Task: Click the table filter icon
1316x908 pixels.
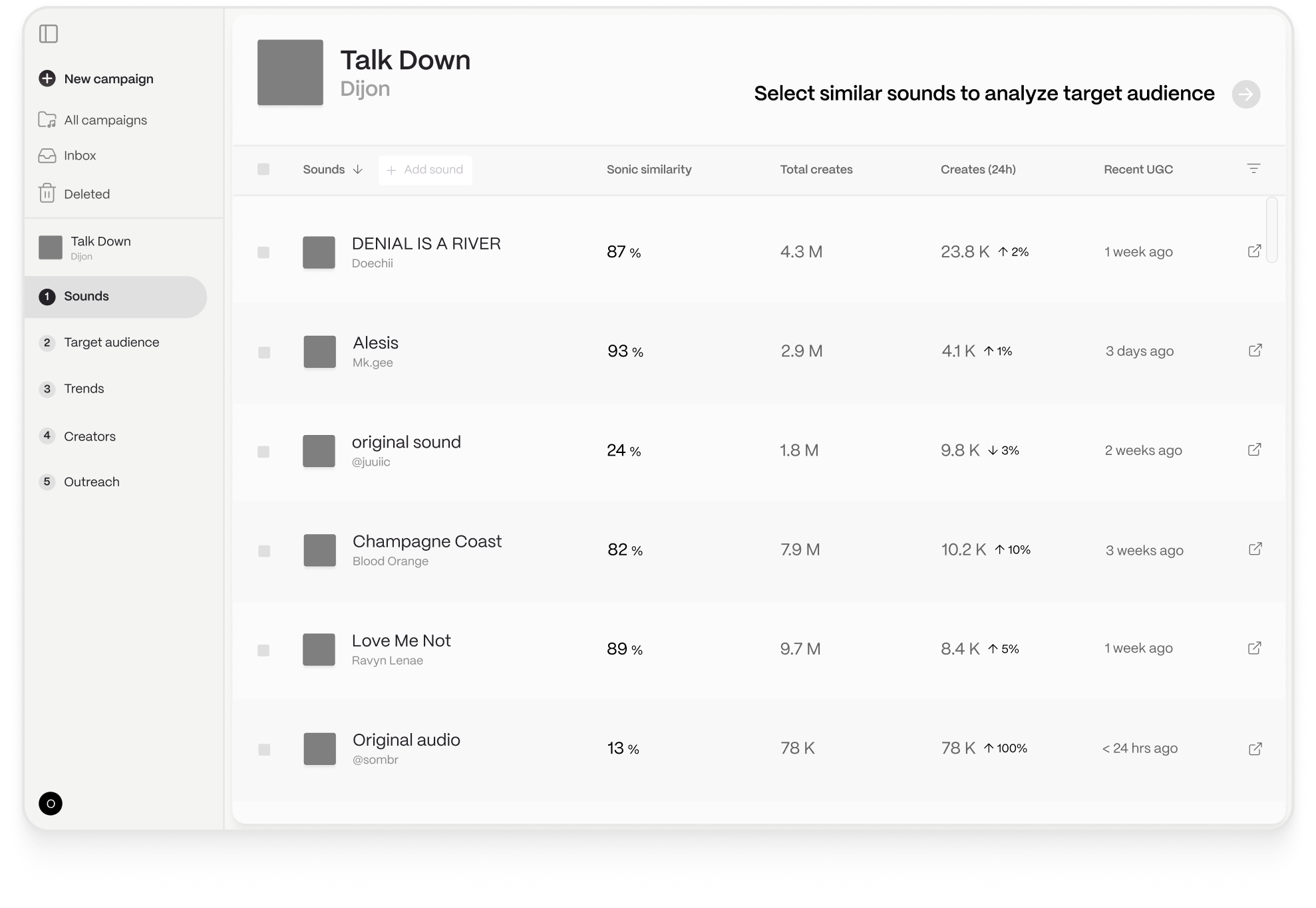Action: pyautogui.click(x=1253, y=169)
